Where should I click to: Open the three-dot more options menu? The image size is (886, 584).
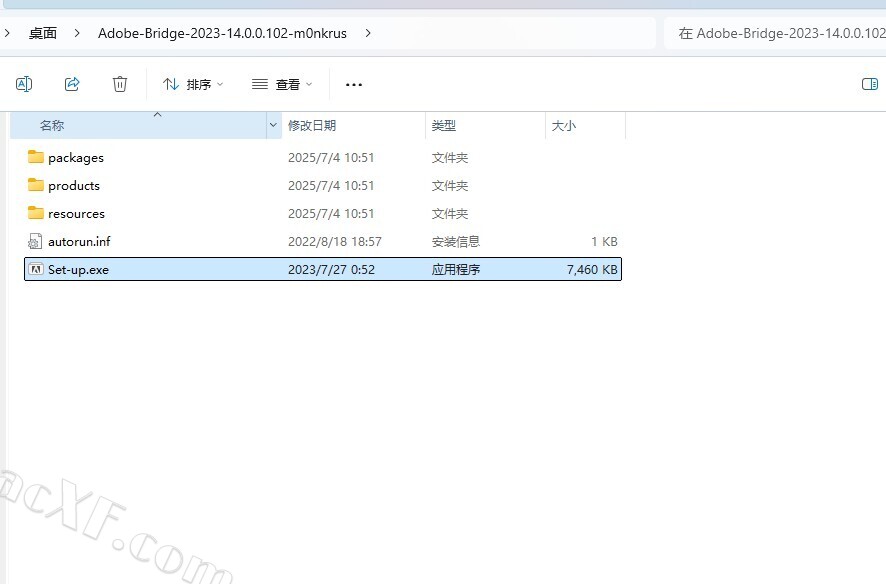pos(354,85)
